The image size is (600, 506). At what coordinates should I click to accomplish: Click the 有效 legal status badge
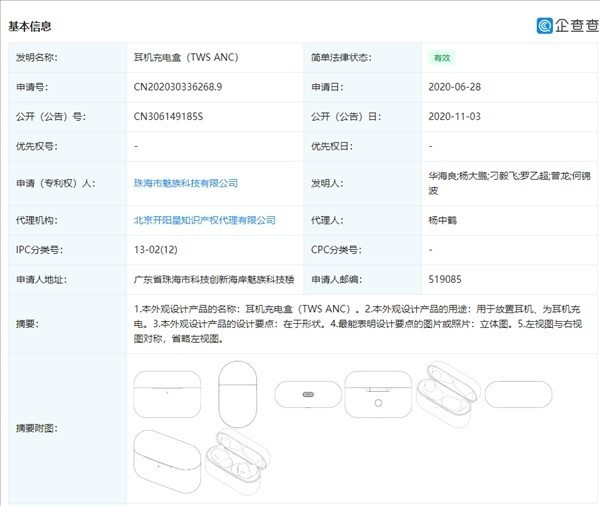(x=442, y=58)
